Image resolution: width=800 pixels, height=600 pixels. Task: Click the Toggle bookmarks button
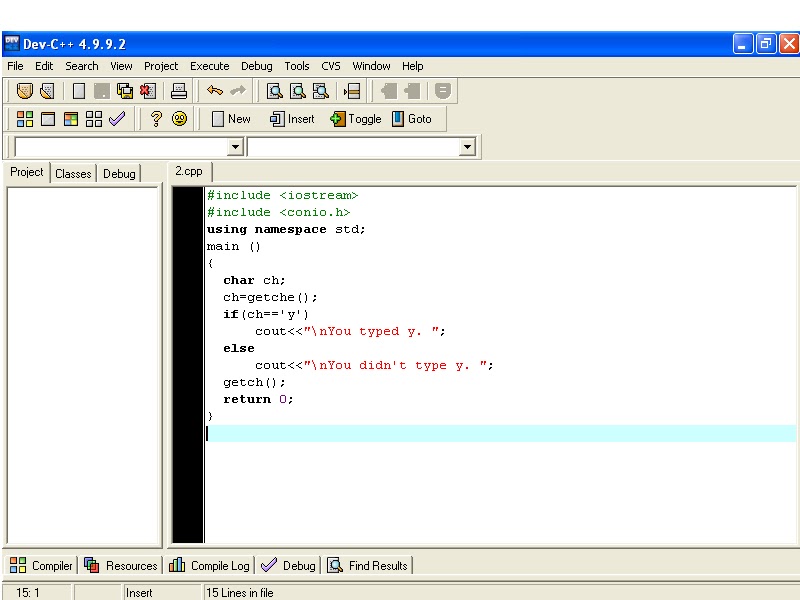point(355,119)
